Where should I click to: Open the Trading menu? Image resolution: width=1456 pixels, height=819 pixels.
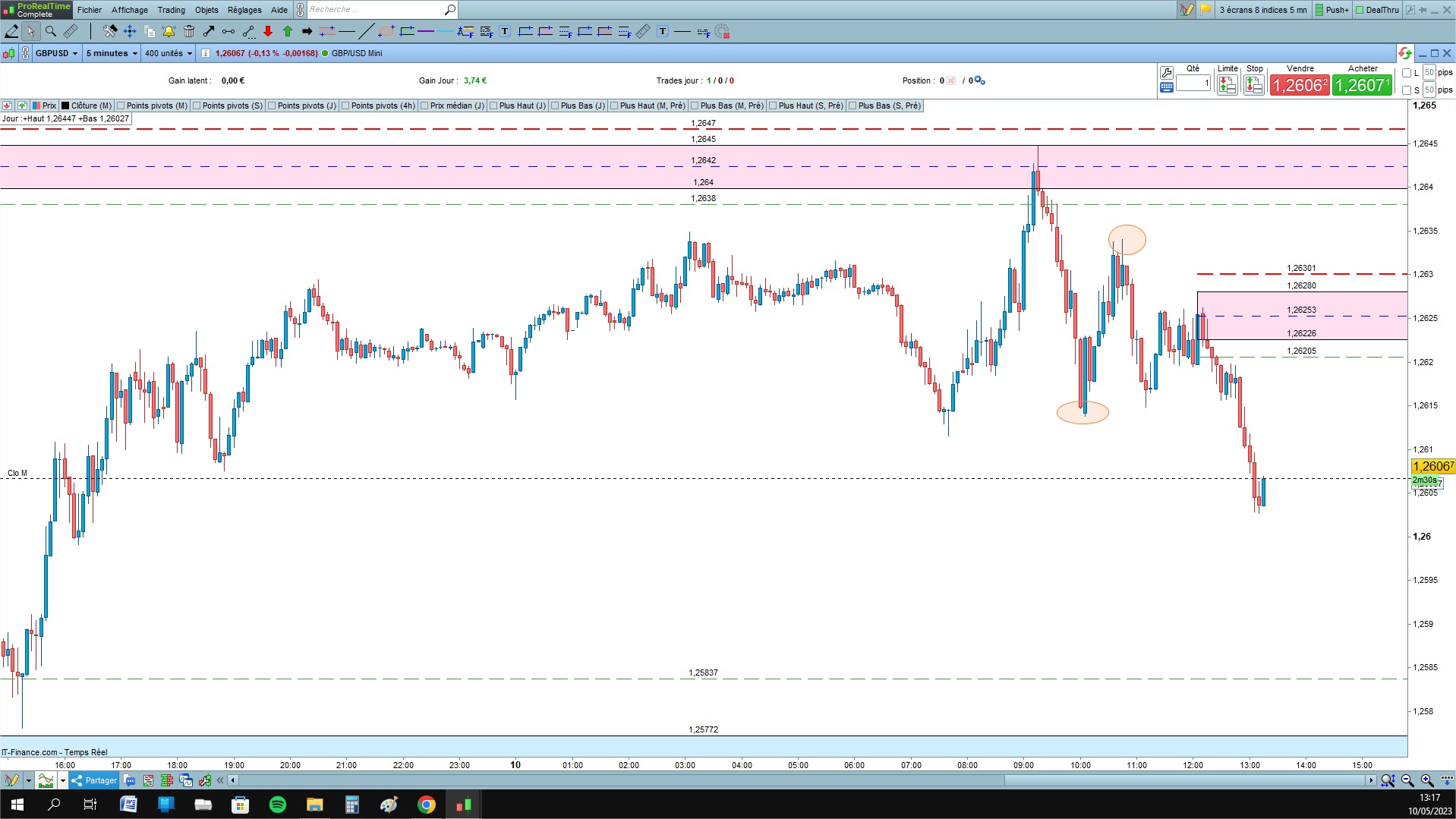[171, 10]
